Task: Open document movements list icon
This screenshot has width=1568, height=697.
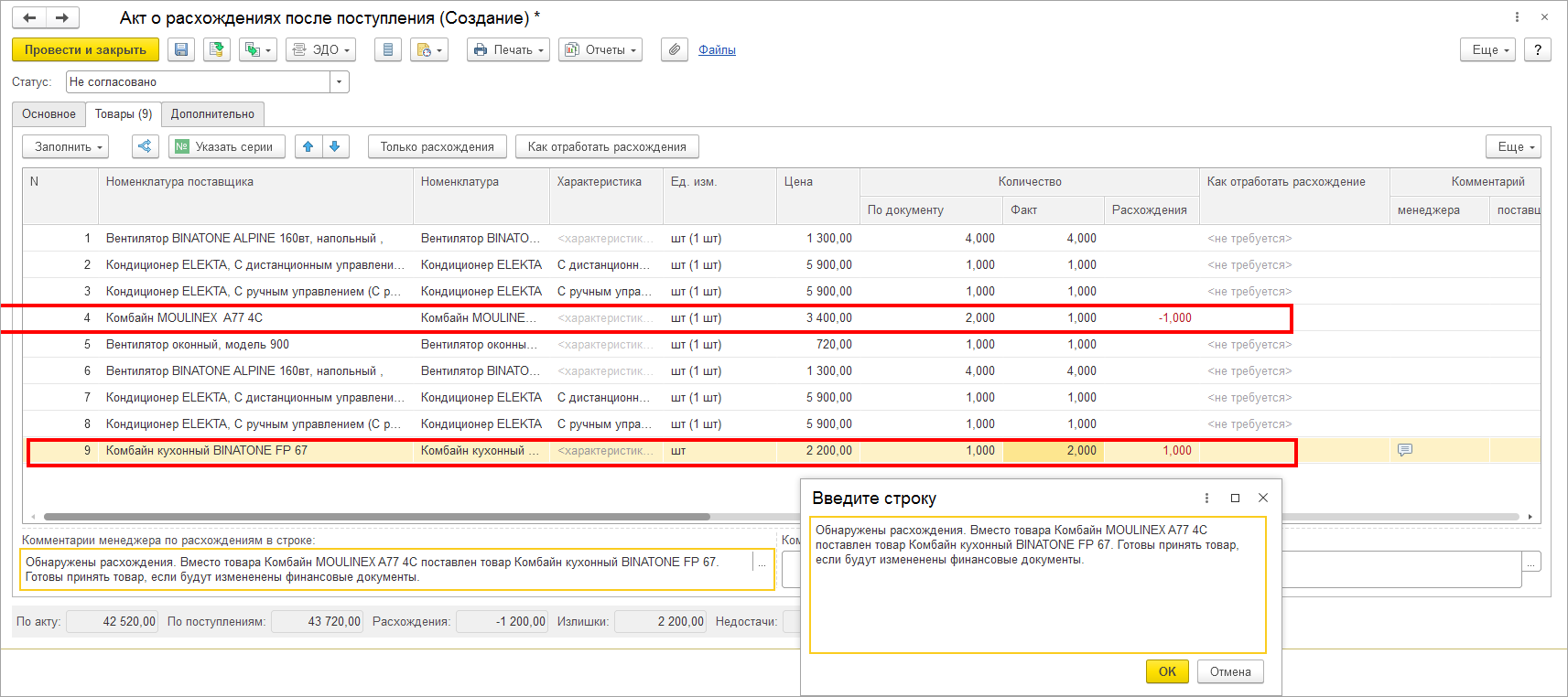Action: point(388,49)
